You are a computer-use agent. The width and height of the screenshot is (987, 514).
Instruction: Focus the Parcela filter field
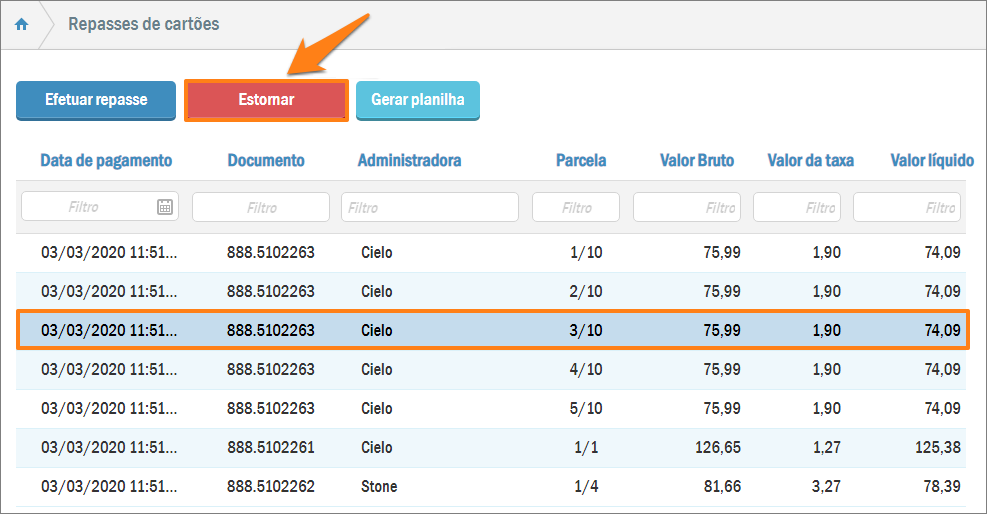[576, 208]
